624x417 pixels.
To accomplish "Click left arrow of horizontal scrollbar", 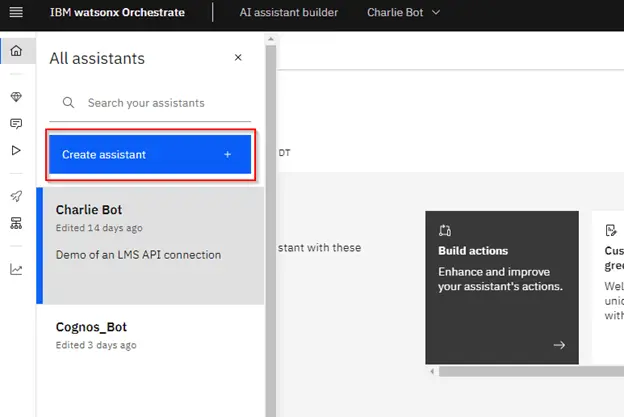I will (x=432, y=372).
